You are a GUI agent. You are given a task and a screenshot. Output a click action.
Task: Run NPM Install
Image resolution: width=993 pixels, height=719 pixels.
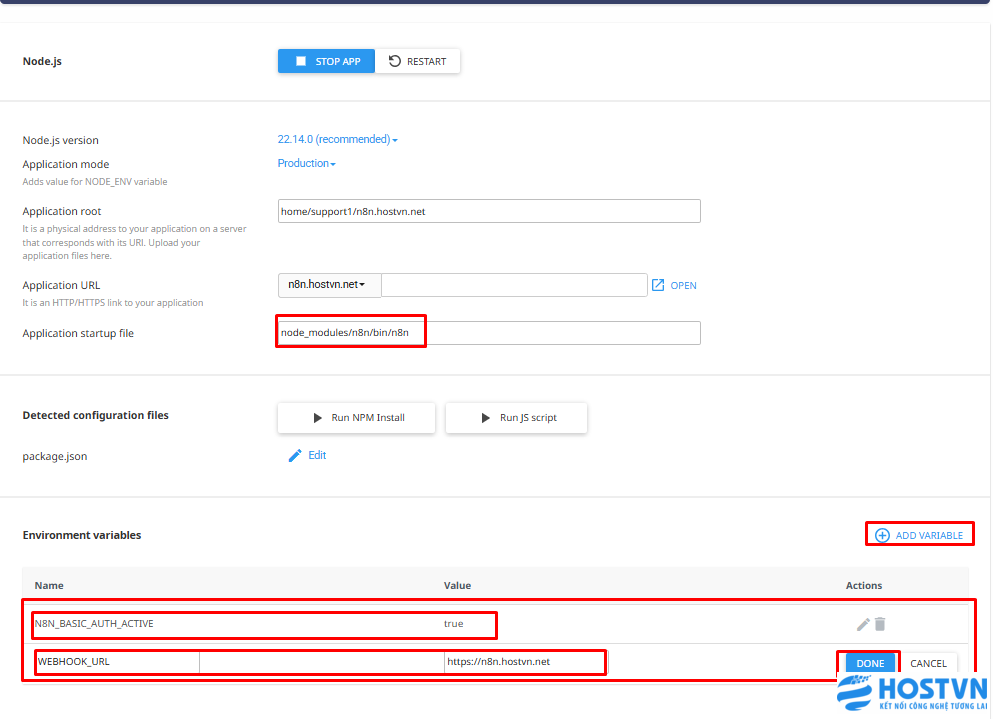click(357, 418)
